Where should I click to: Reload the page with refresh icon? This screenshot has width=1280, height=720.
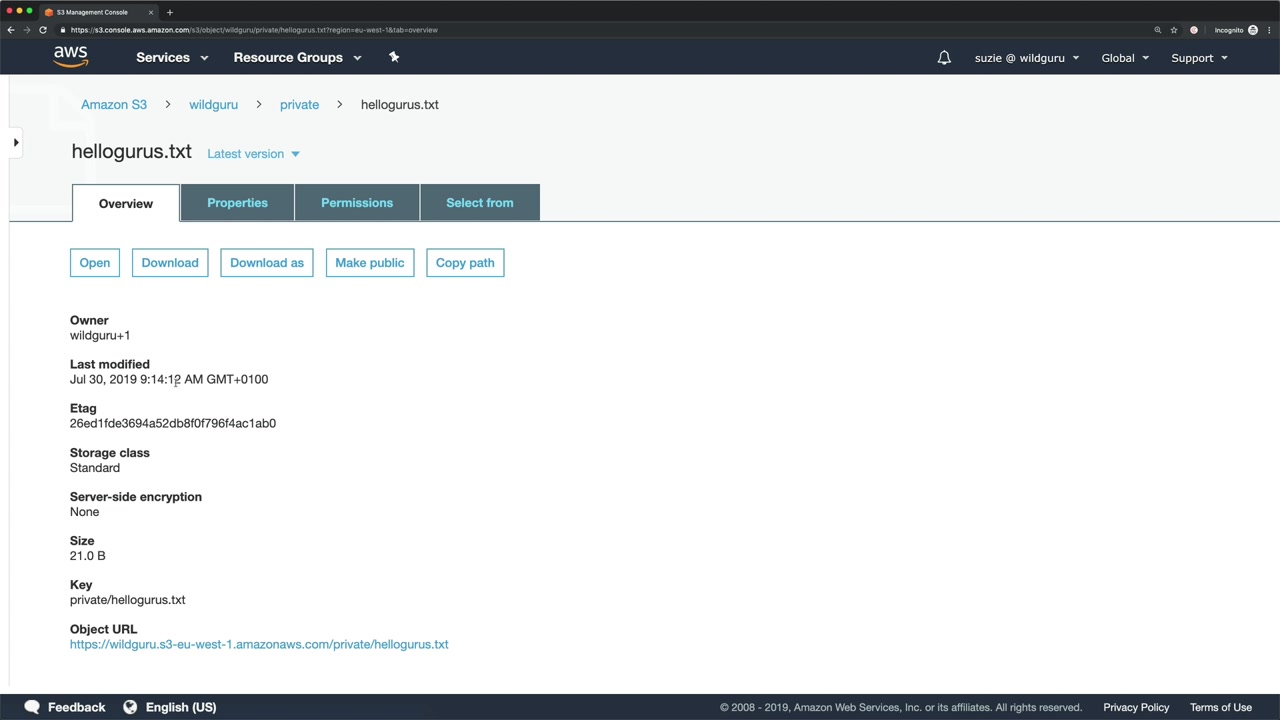pos(43,30)
